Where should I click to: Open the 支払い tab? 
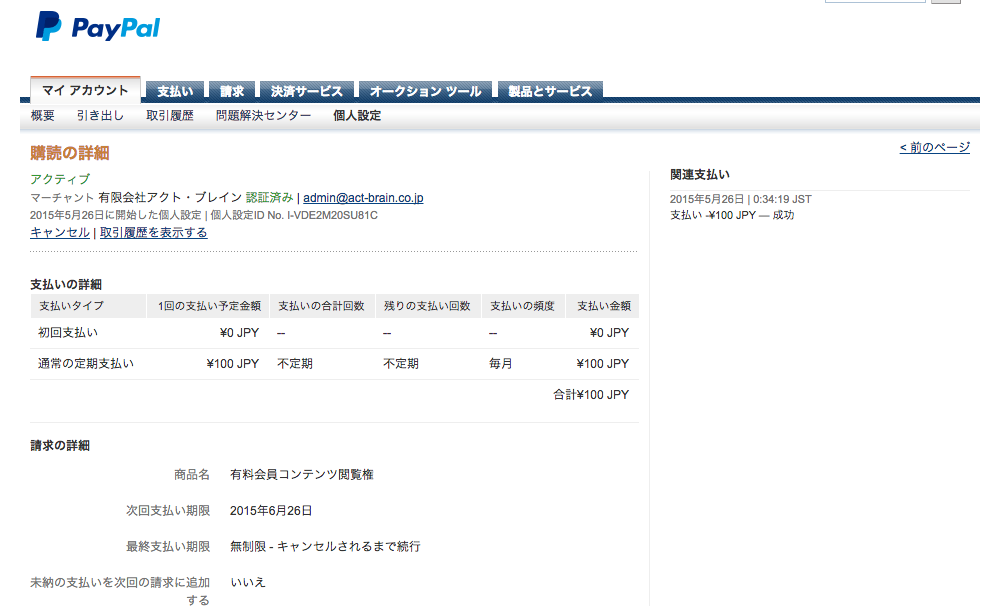[x=174, y=90]
